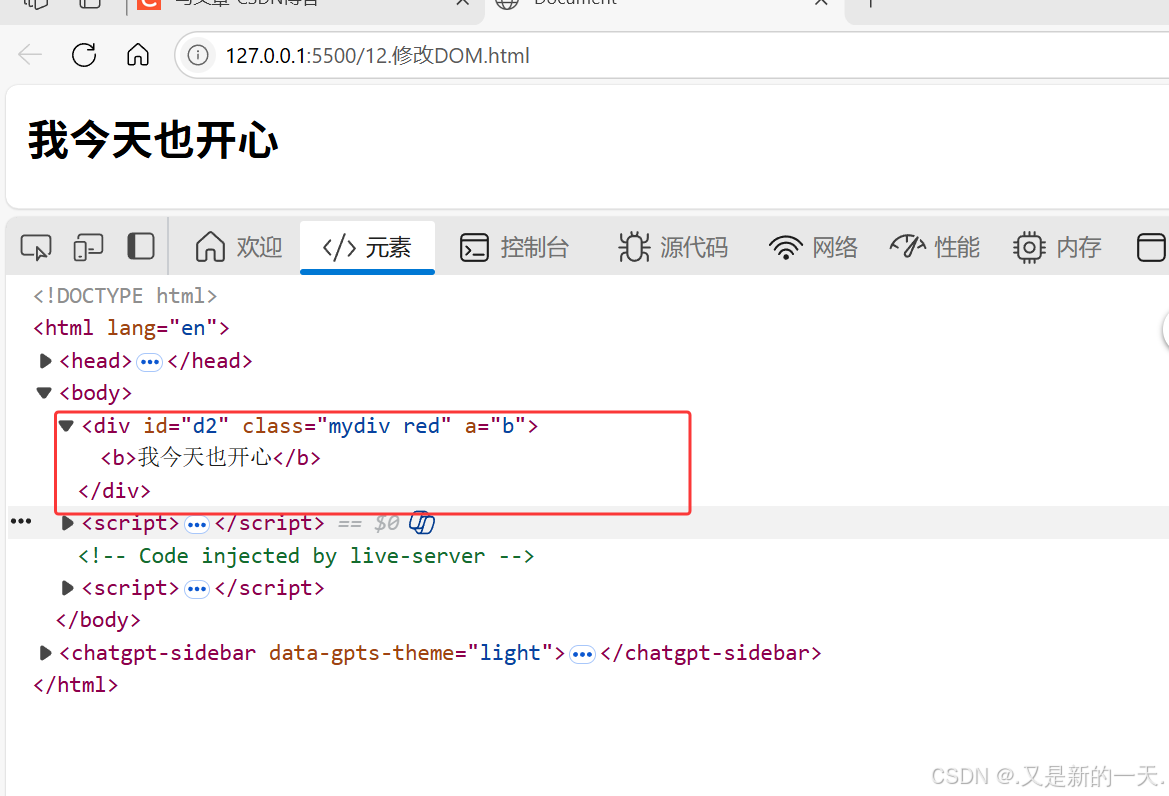
Task: Click the partially visible tab icon after 内存
Action: coord(1151,247)
